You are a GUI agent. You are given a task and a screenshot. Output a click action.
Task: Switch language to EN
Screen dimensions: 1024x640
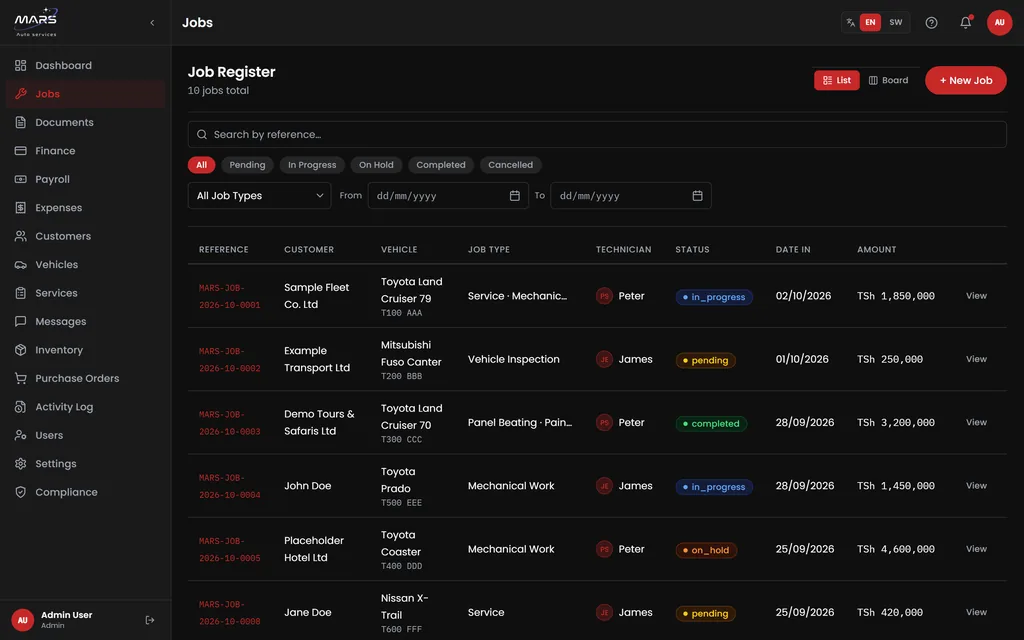click(870, 22)
